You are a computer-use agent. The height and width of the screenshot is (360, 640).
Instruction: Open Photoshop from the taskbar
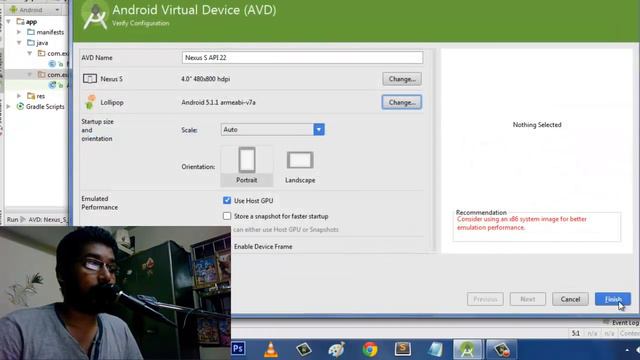pos(238,349)
